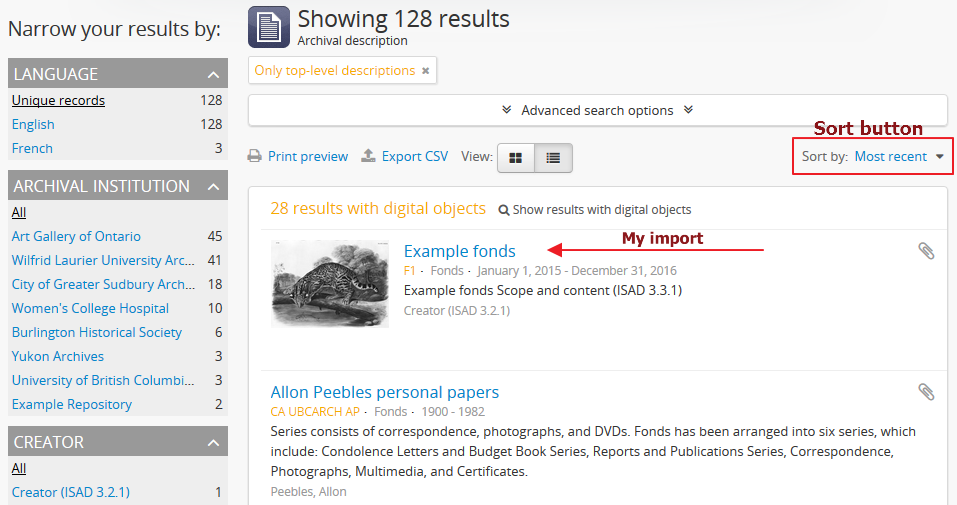Remove the 'Only top-level descriptions' filter
The image size is (957, 505).
coord(425,71)
